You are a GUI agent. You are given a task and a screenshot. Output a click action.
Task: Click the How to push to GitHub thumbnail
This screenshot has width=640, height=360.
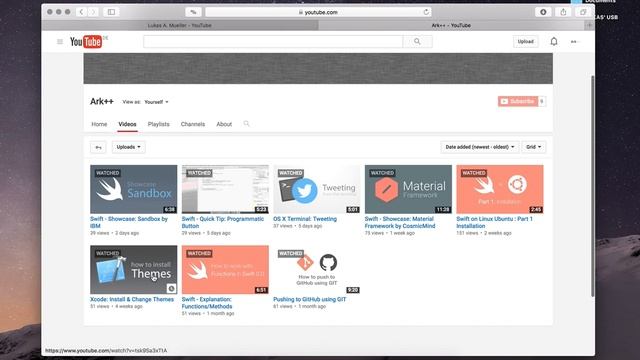click(317, 270)
